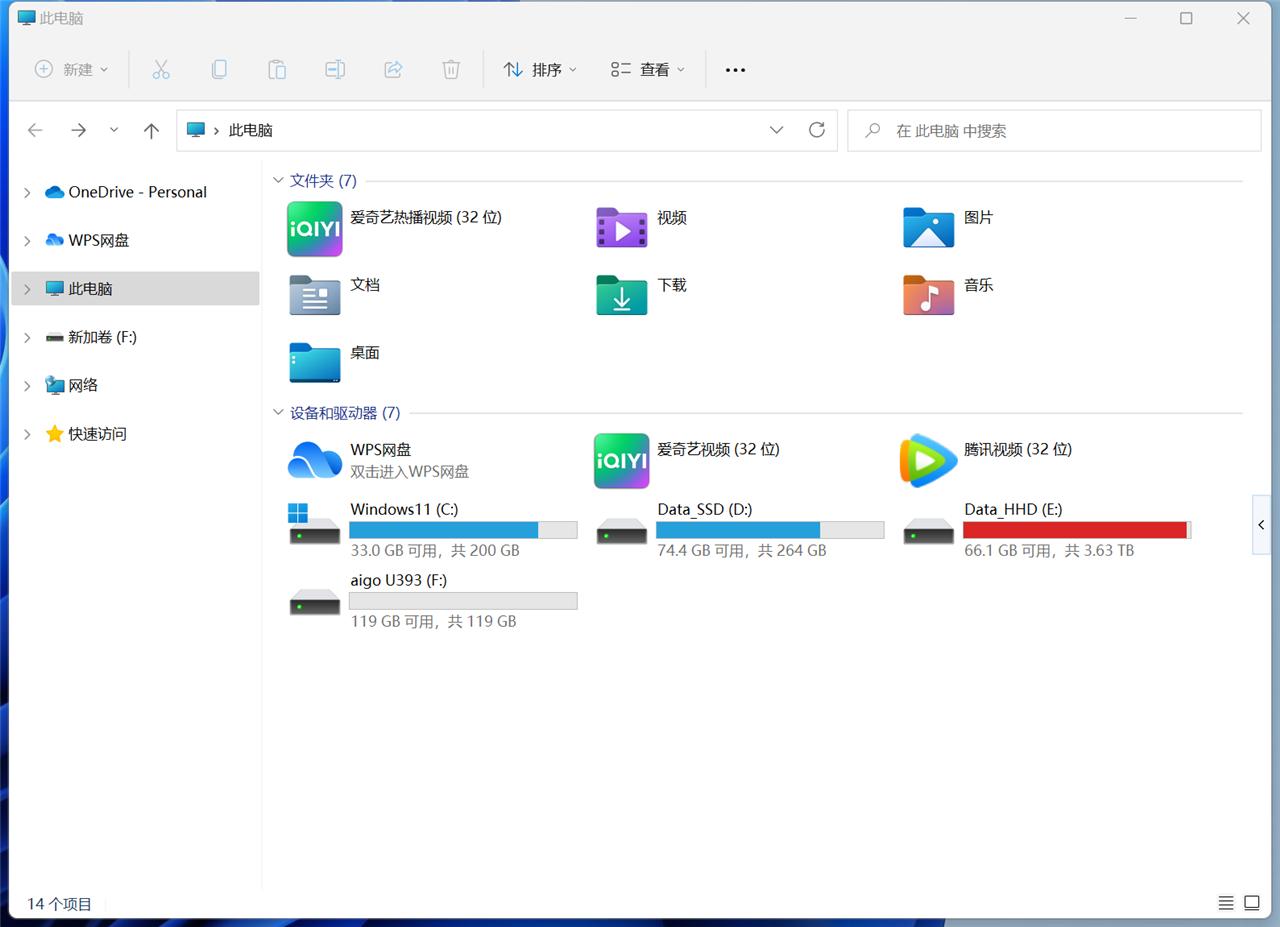Click the Share icon on the toolbar
This screenshot has width=1280, height=927.
[x=393, y=69]
